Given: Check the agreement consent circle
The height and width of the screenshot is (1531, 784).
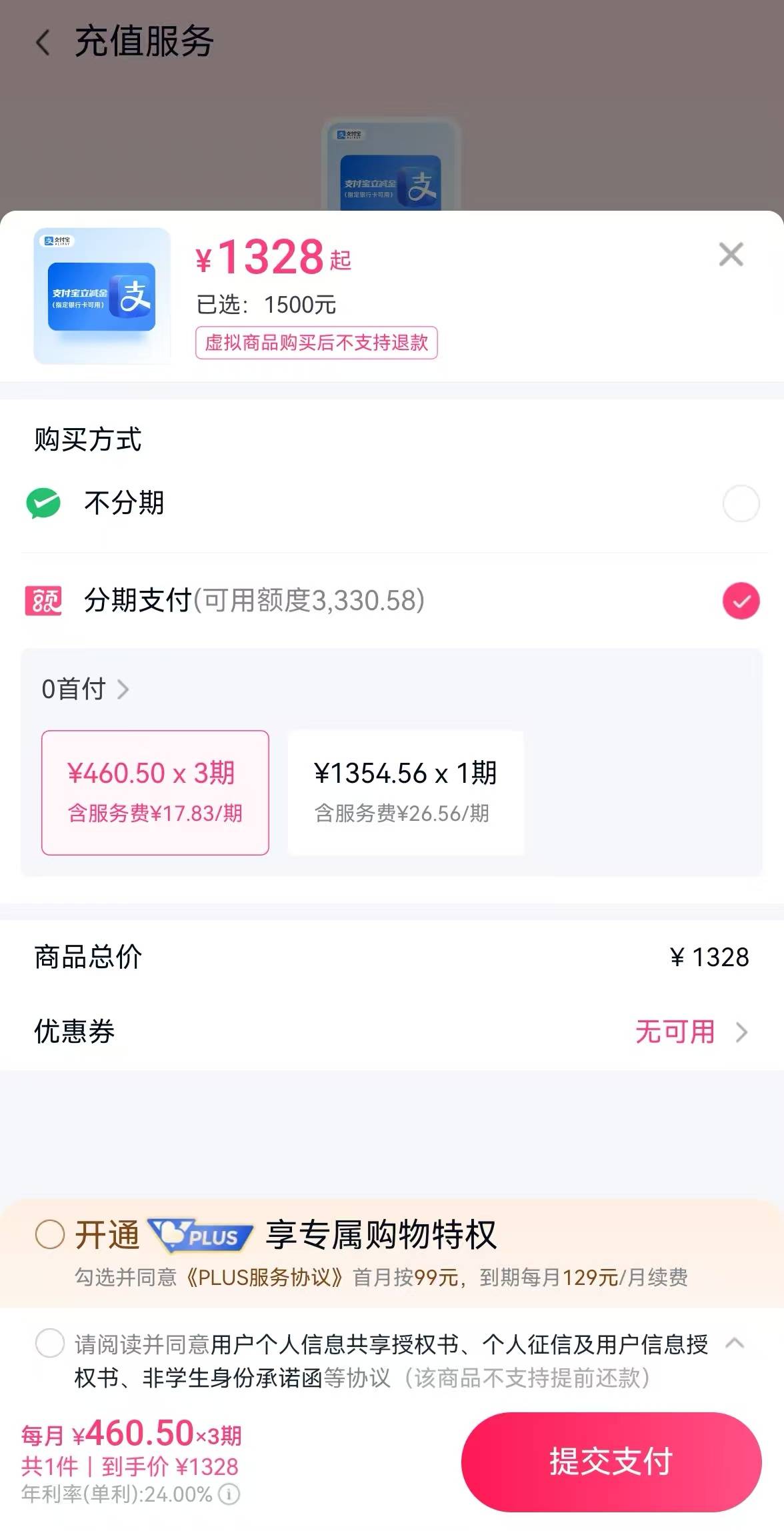Looking at the screenshot, I should click(50, 1343).
